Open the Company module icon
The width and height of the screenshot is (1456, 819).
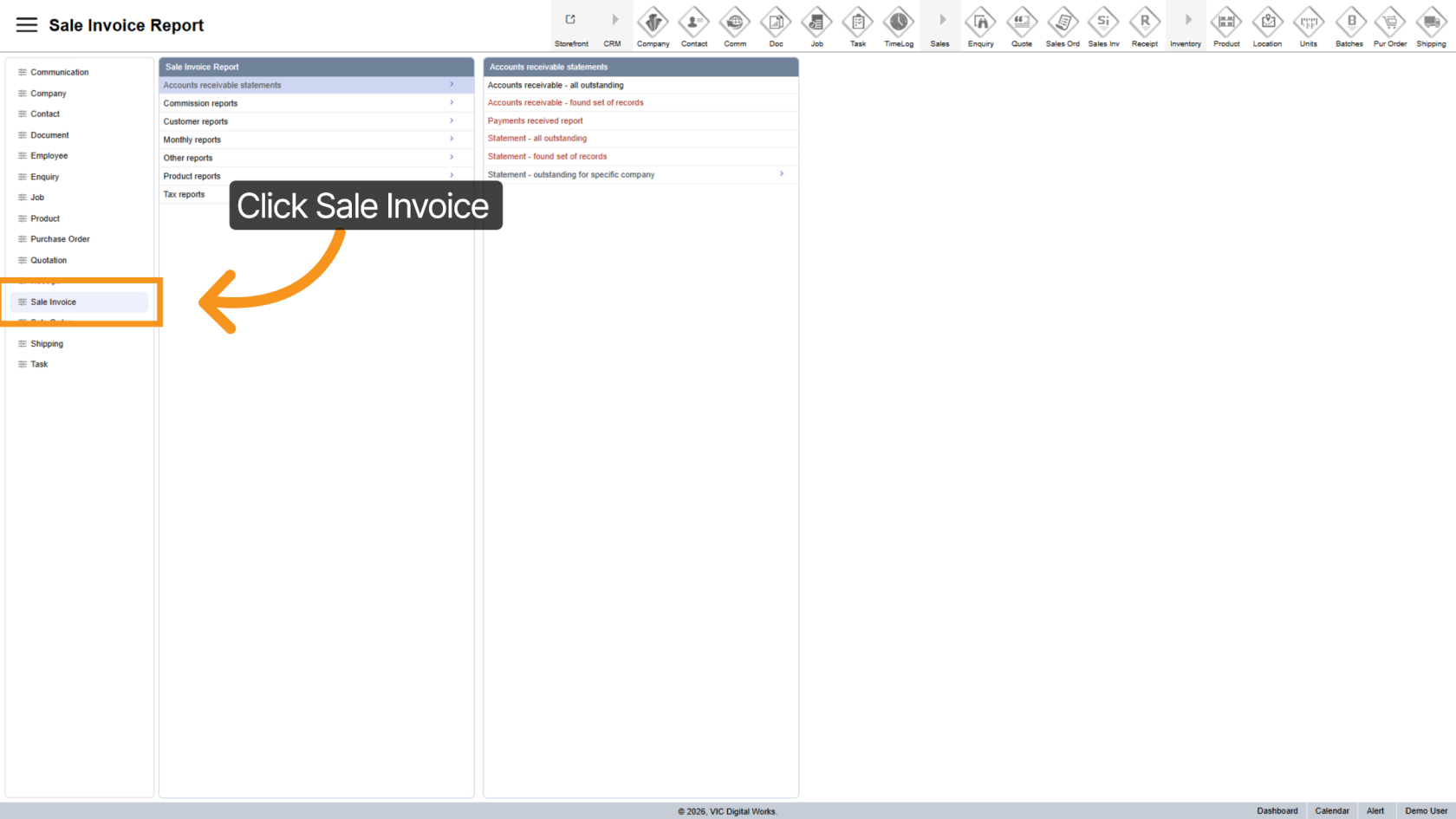[653, 22]
